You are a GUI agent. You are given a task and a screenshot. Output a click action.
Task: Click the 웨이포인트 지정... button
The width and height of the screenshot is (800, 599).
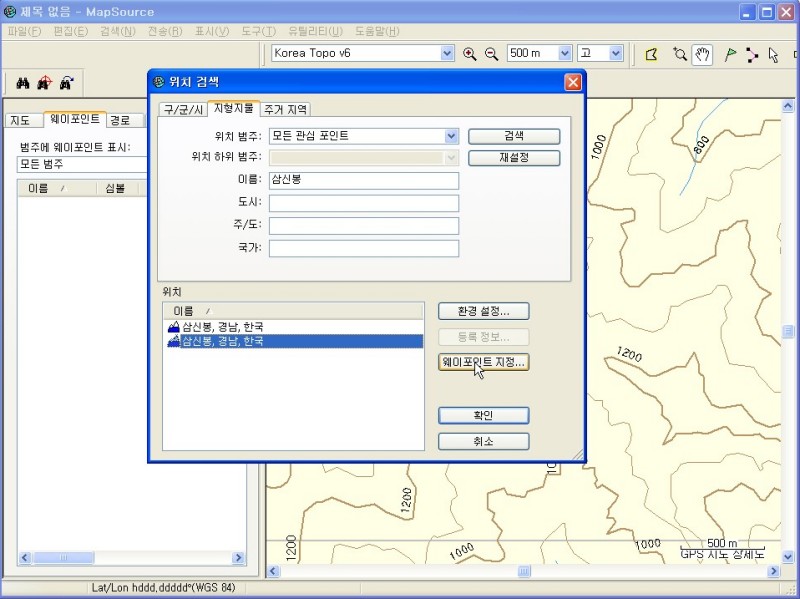point(483,362)
